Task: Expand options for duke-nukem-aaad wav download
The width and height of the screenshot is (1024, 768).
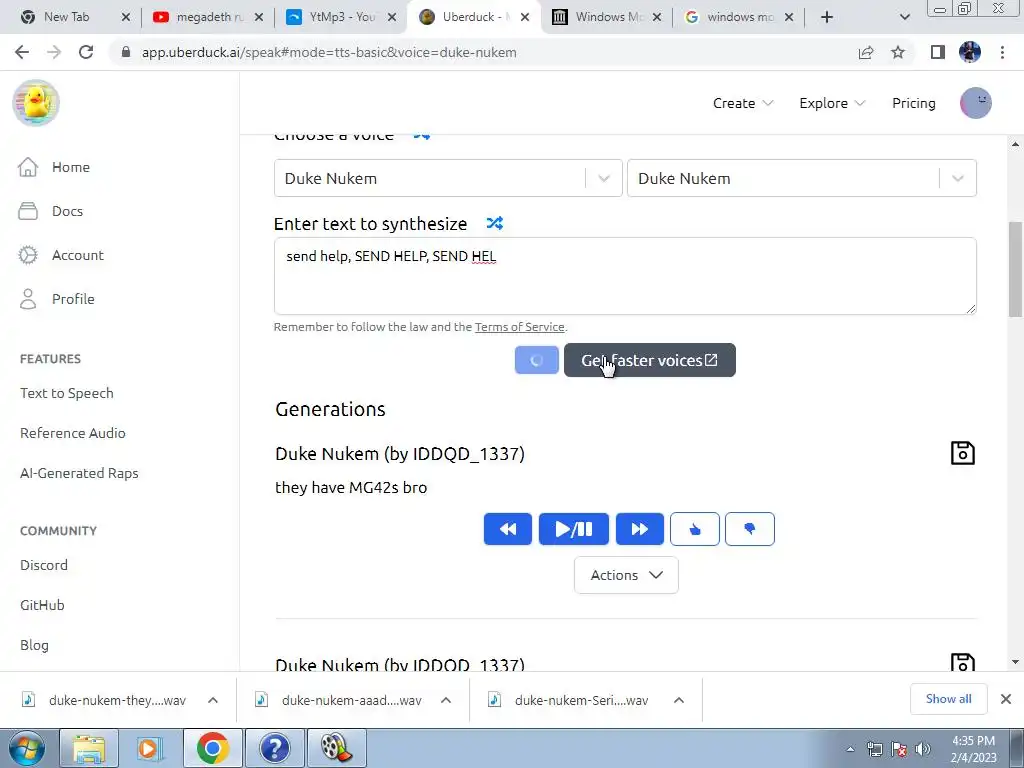Action: click(x=446, y=700)
